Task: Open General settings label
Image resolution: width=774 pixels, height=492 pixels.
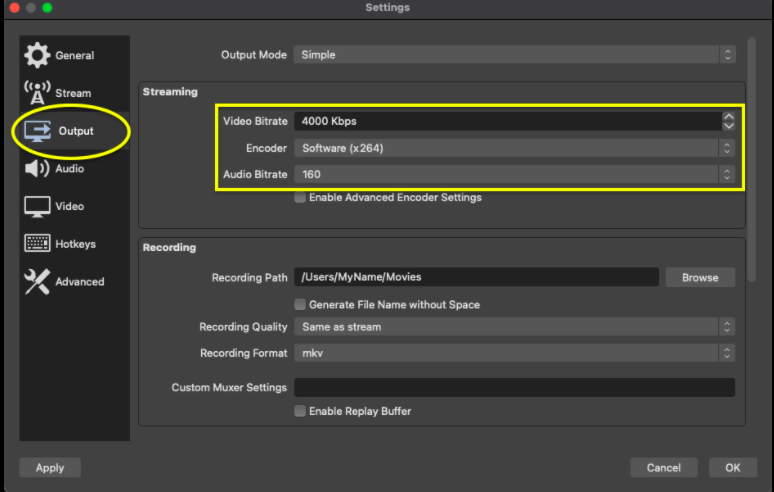Action: [75, 55]
